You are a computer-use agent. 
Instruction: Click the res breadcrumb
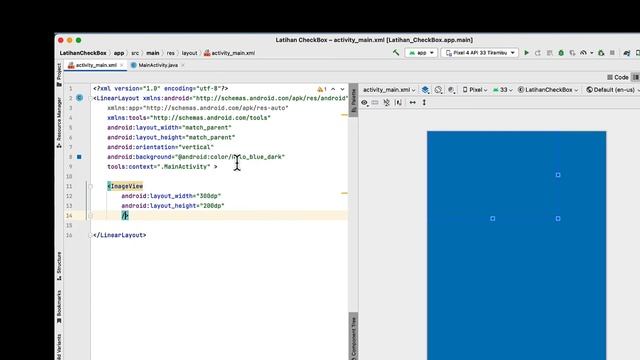pos(171,53)
